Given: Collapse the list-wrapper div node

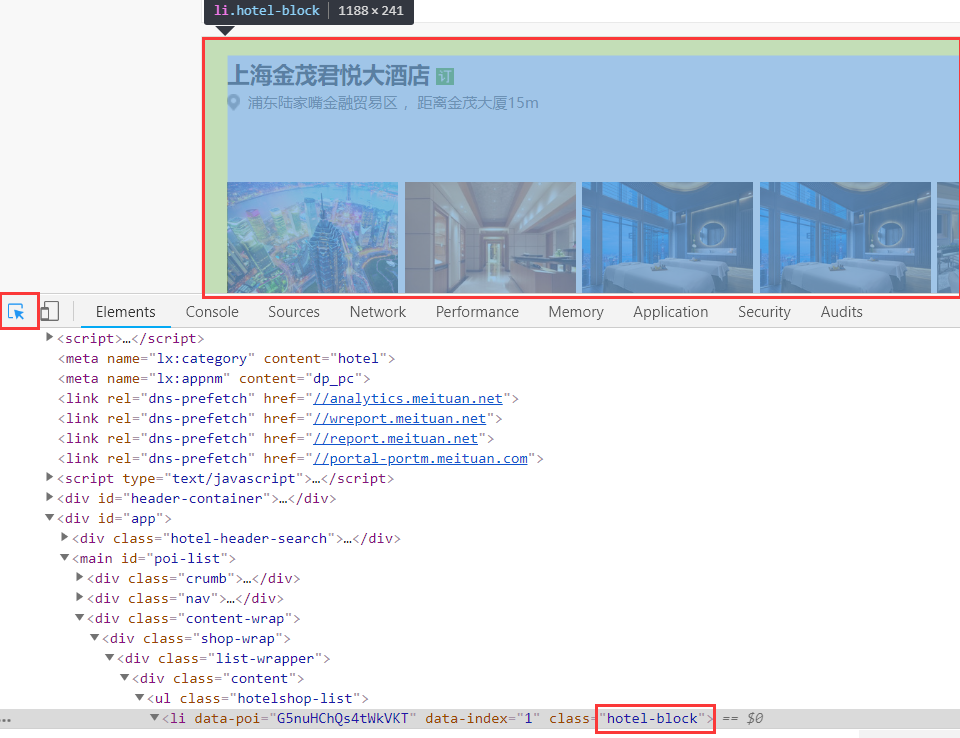Looking at the screenshot, I should pos(110,658).
